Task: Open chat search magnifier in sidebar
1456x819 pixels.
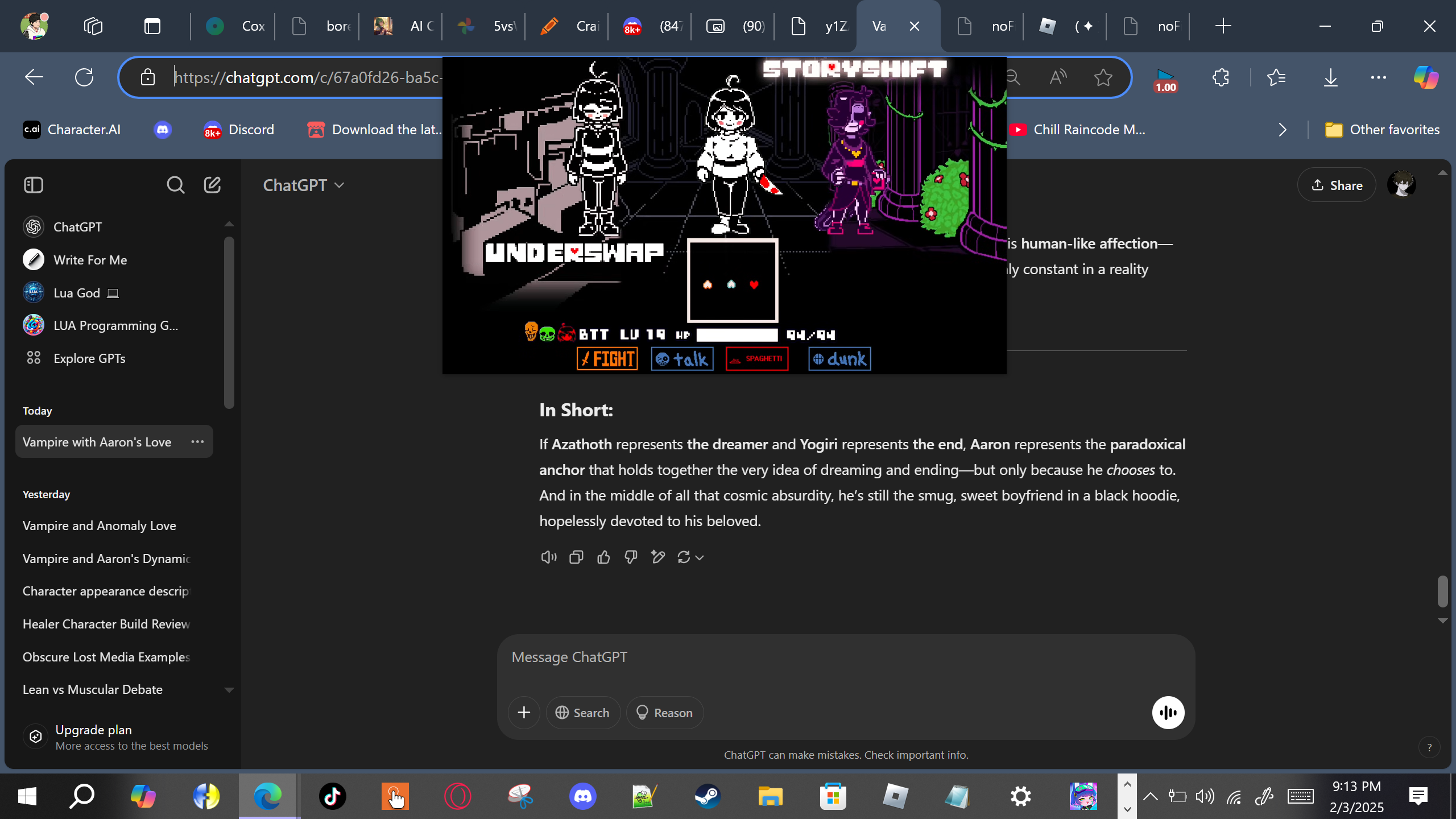Action: 175,185
